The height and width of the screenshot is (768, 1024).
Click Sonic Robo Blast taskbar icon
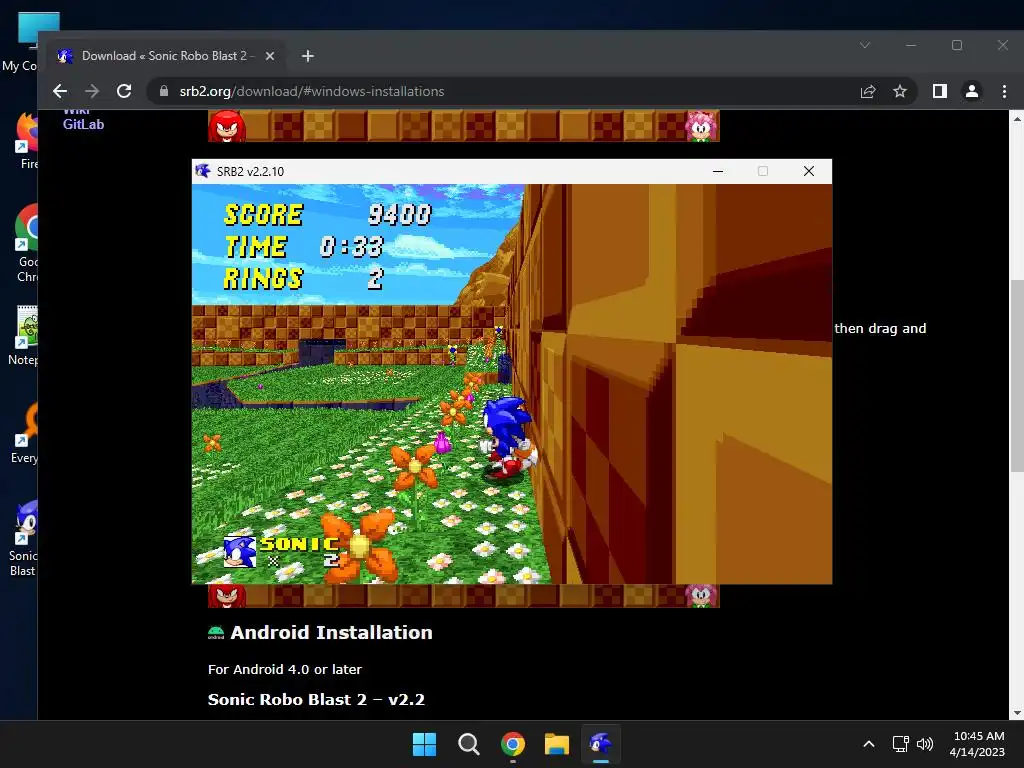(x=601, y=744)
